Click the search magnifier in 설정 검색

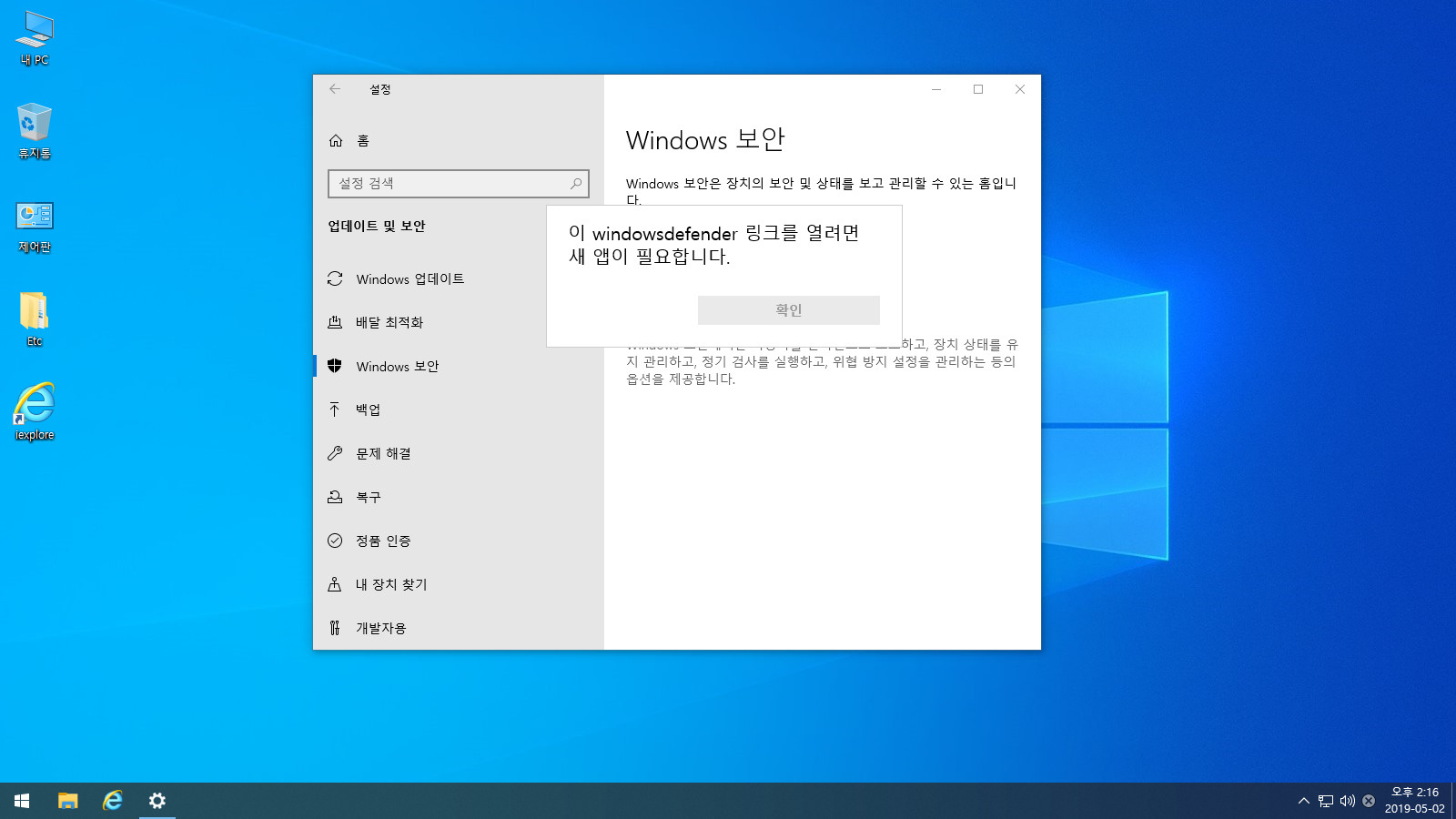pyautogui.click(x=576, y=184)
